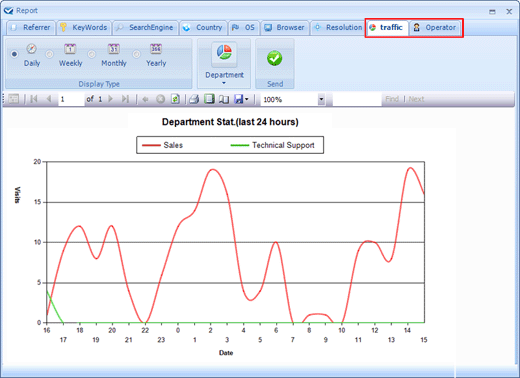Click the stop rendering icon
520x378 pixels.
160,99
